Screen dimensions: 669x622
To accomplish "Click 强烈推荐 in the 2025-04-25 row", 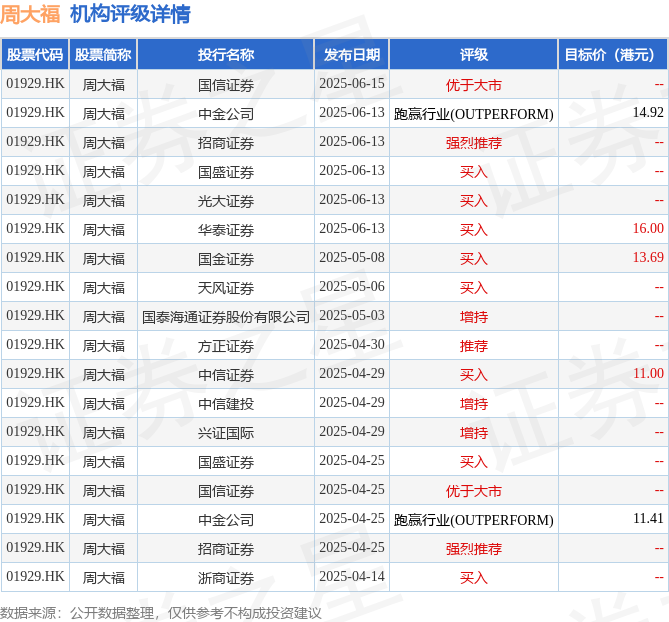I will pyautogui.click(x=474, y=549).
